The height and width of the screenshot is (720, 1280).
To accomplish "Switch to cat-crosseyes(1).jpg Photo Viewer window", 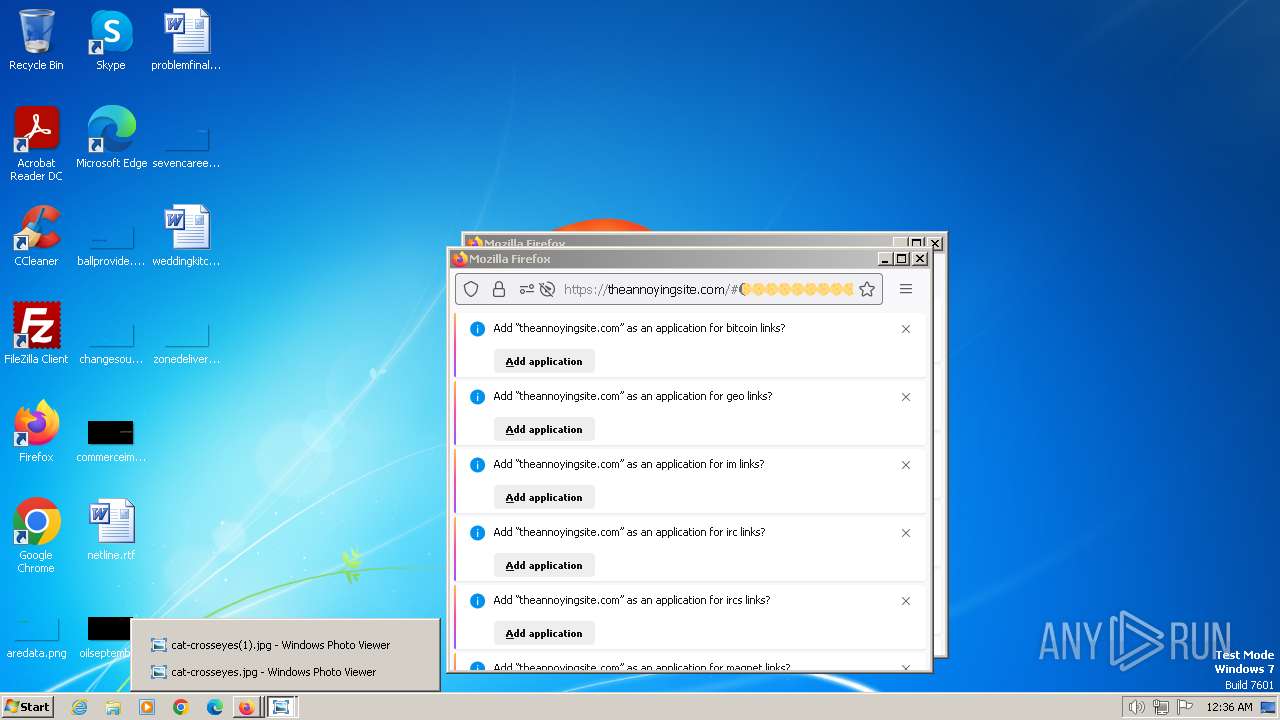I will (x=284, y=645).
